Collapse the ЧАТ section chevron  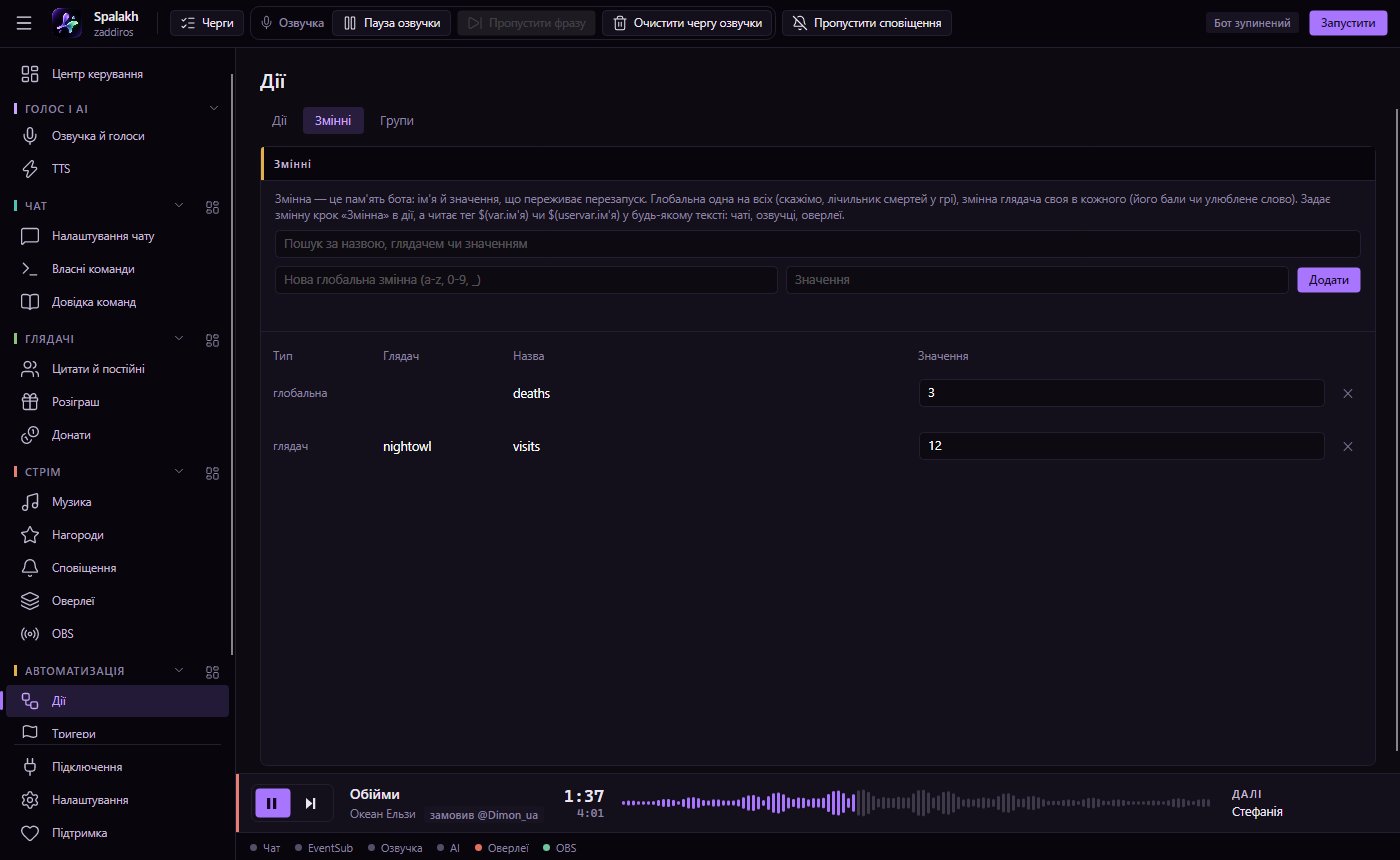[180, 206]
